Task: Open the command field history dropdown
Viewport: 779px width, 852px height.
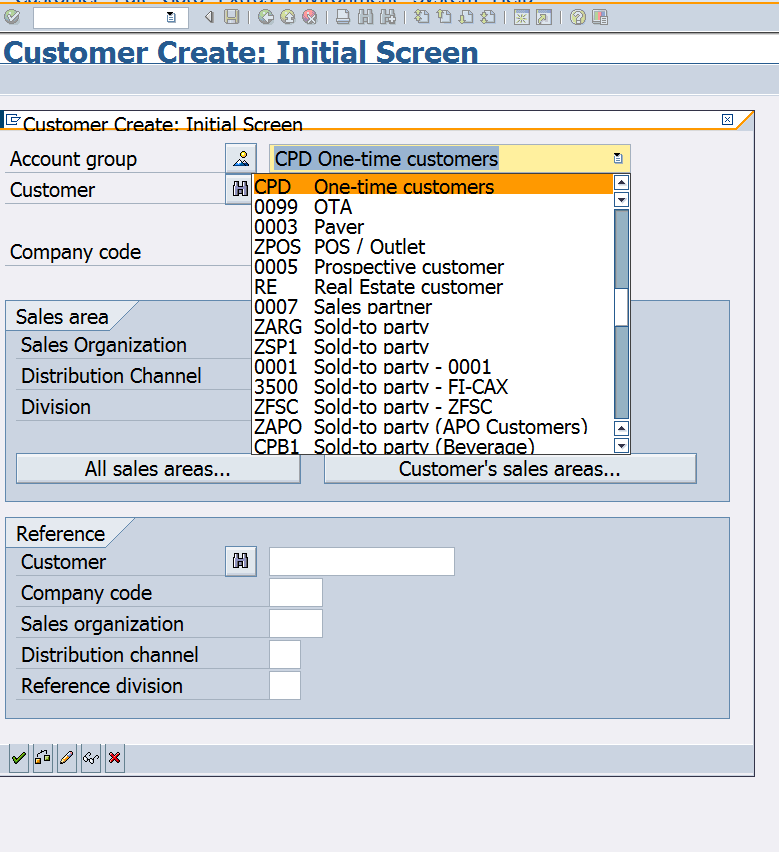Action: (171, 17)
